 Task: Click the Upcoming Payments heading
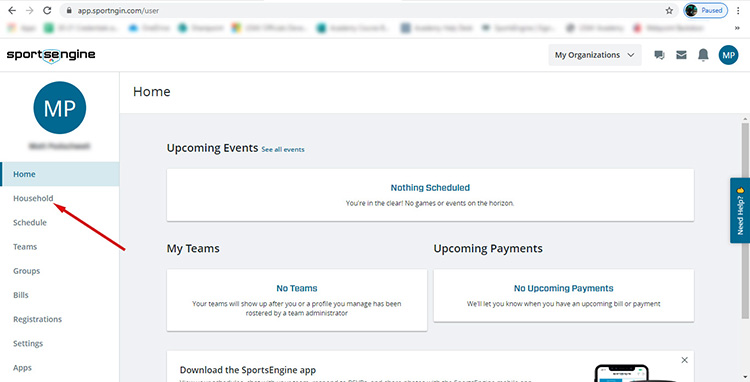(488, 249)
